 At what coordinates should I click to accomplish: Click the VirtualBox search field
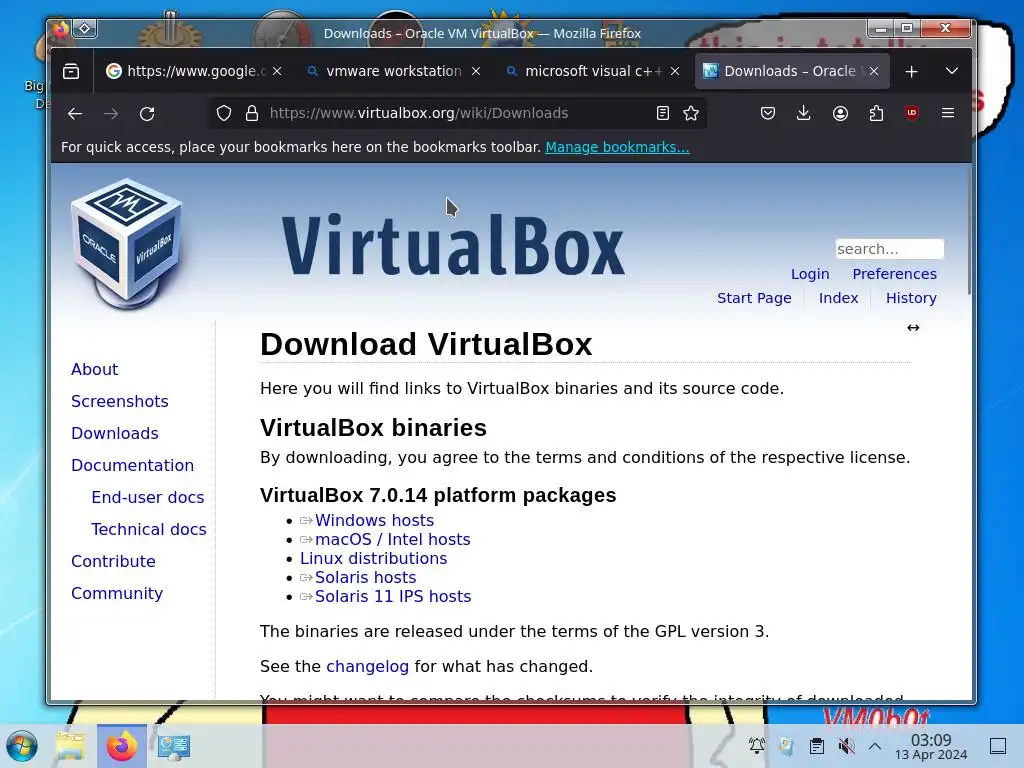(889, 249)
